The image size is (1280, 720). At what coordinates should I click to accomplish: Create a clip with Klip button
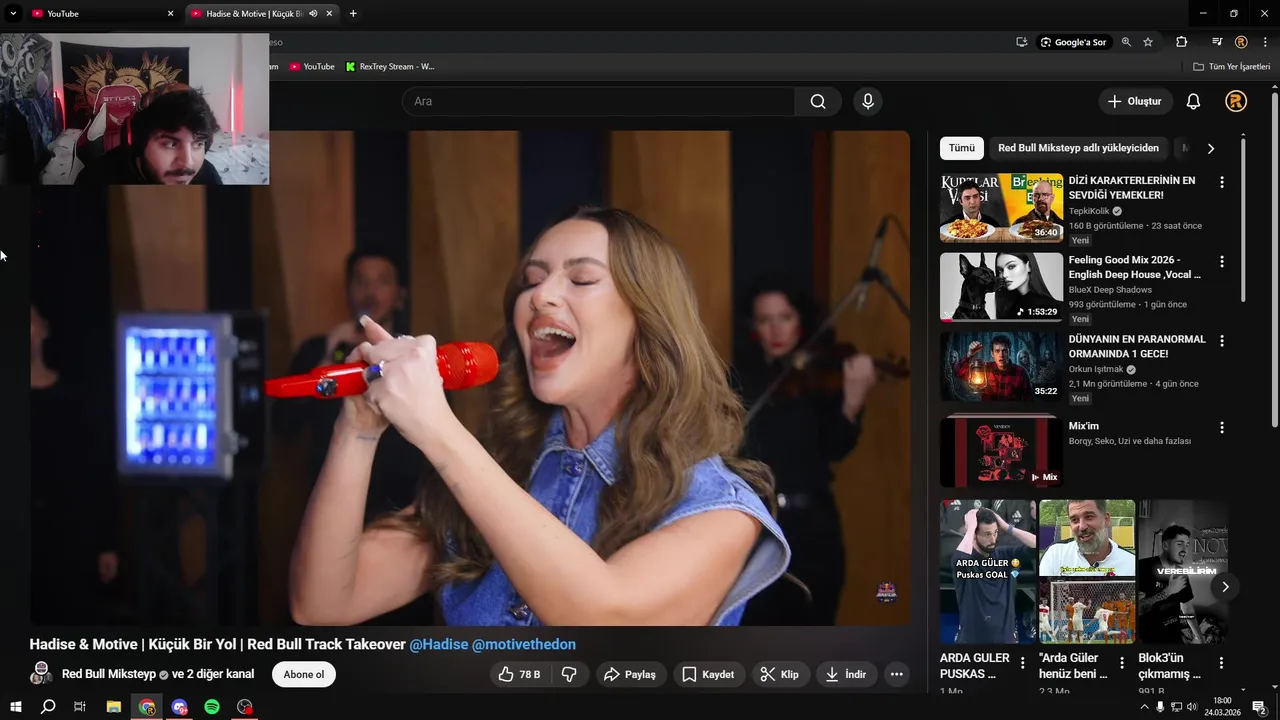pyautogui.click(x=780, y=674)
